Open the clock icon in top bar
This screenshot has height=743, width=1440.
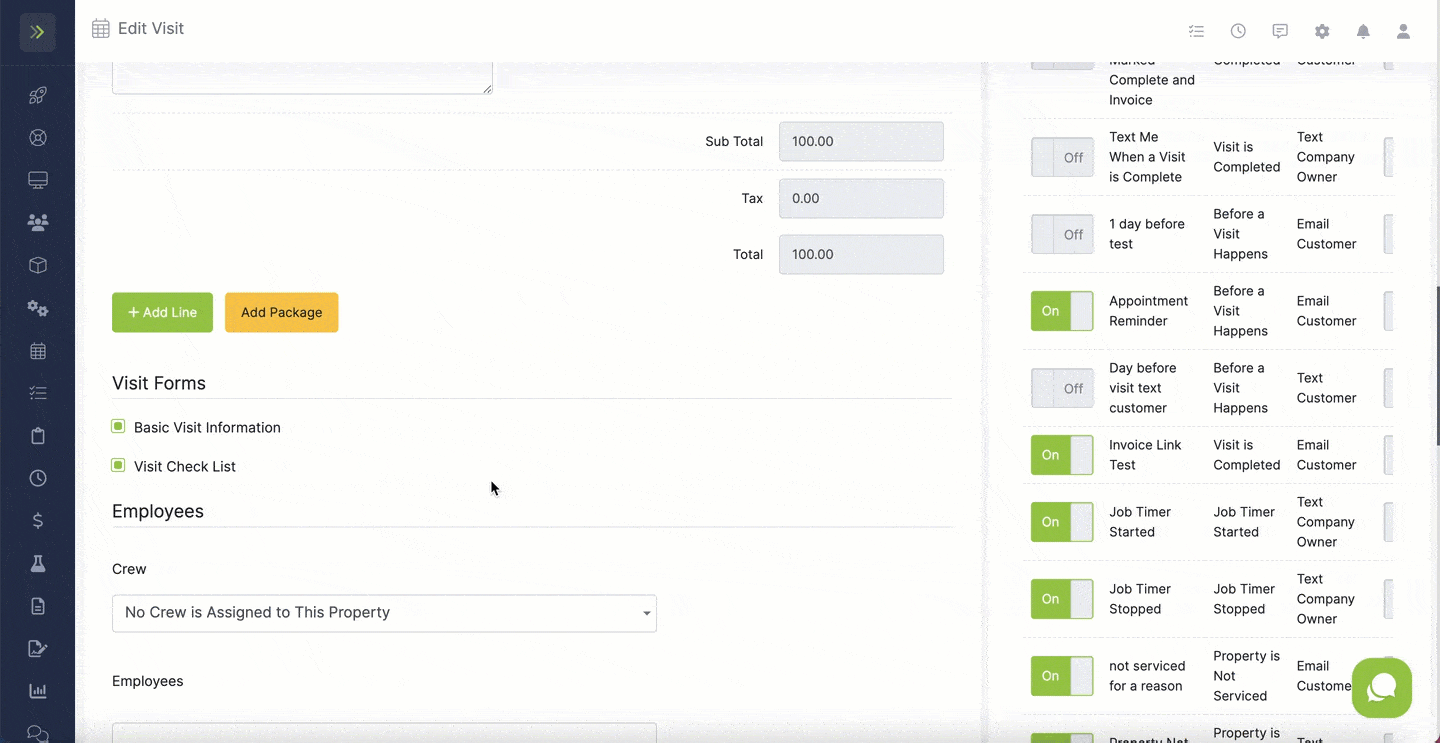tap(1238, 31)
